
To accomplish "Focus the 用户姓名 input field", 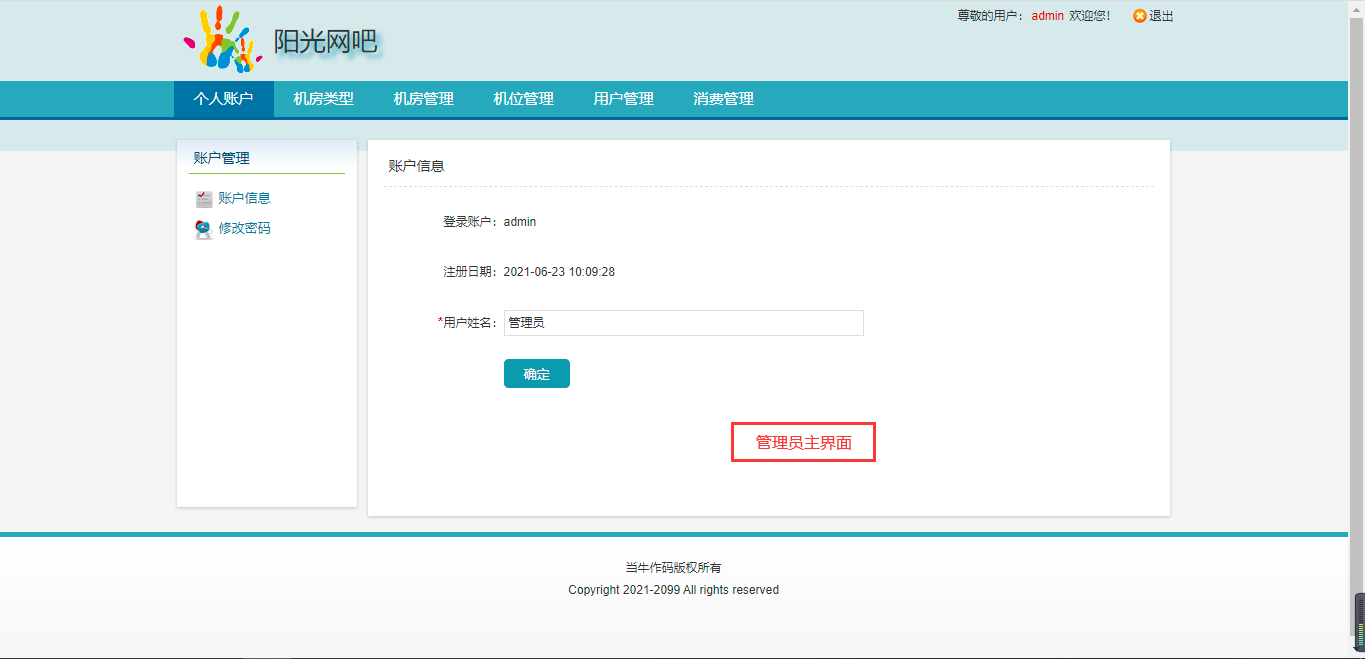I will coord(684,323).
